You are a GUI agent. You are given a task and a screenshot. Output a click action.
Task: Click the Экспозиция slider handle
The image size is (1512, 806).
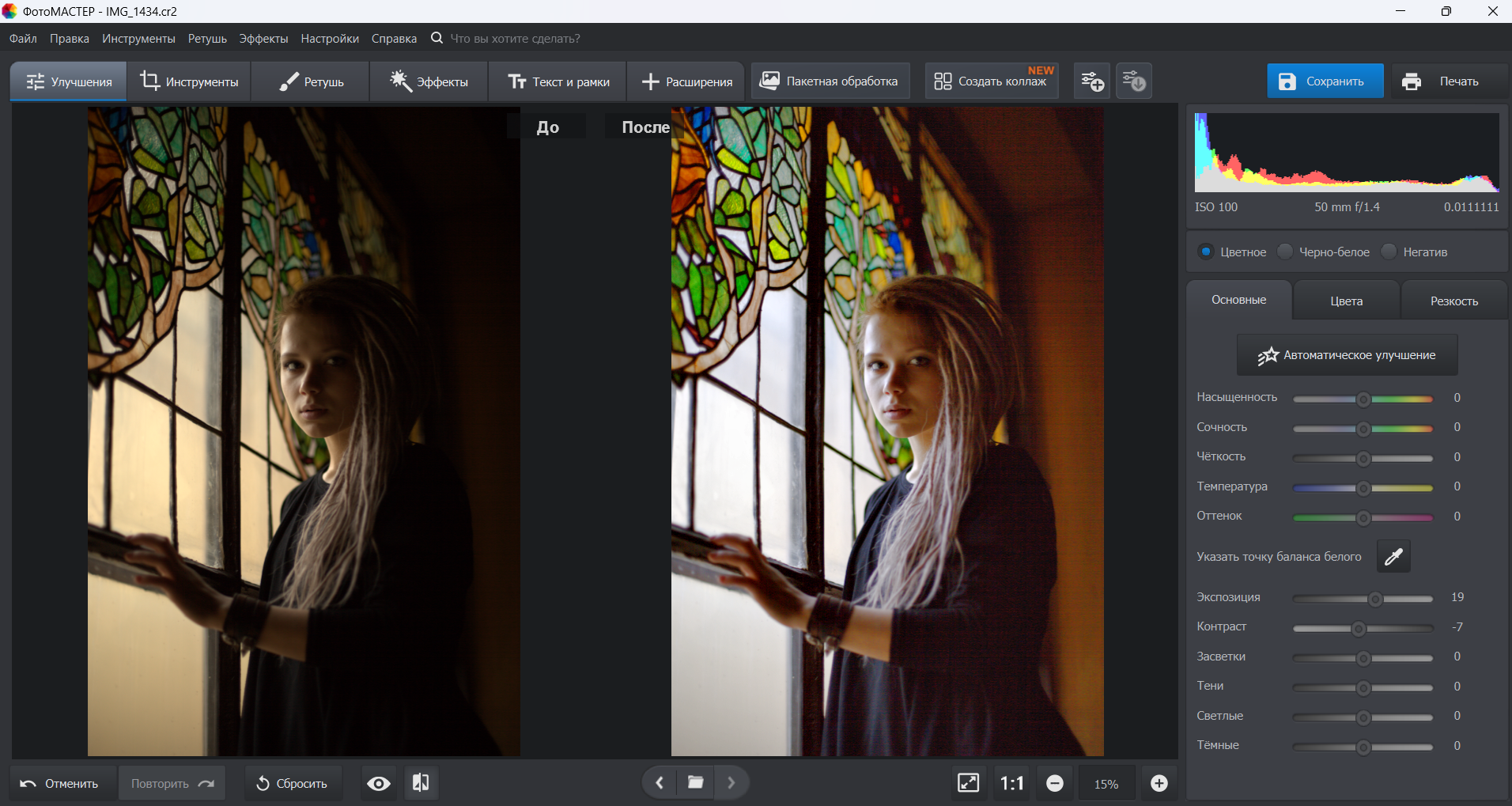tap(1375, 599)
